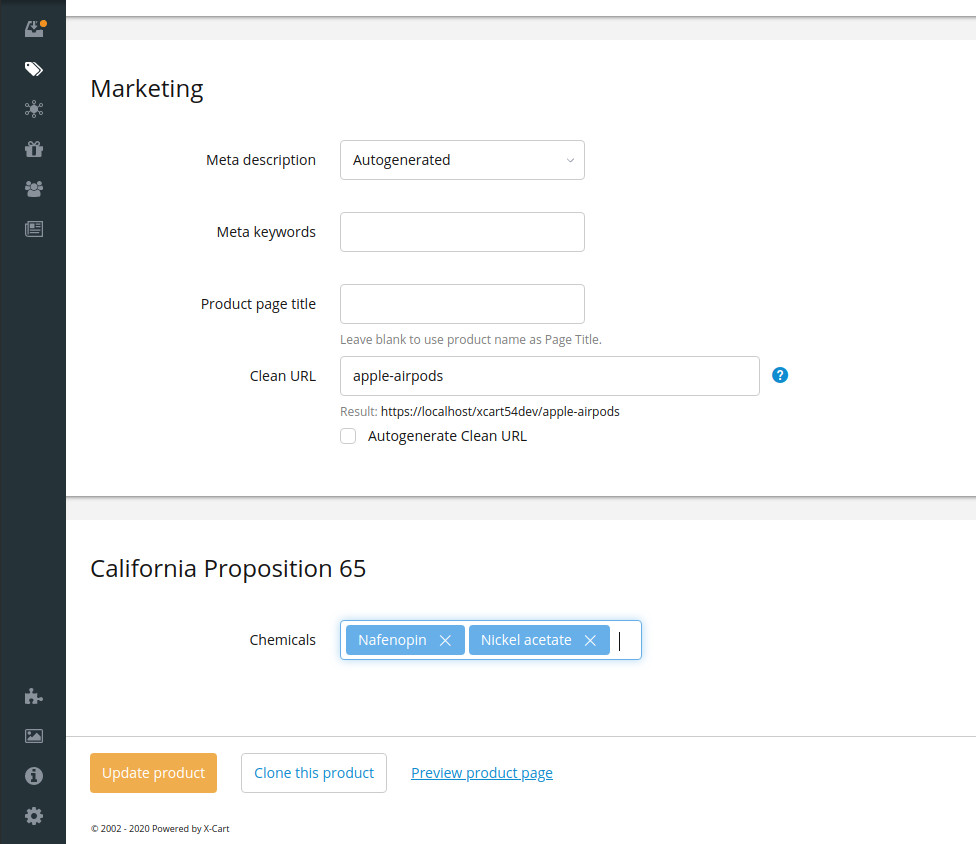This screenshot has width=976, height=844.
Task: Remove the Nickel acetate chemical tag
Action: coord(590,641)
